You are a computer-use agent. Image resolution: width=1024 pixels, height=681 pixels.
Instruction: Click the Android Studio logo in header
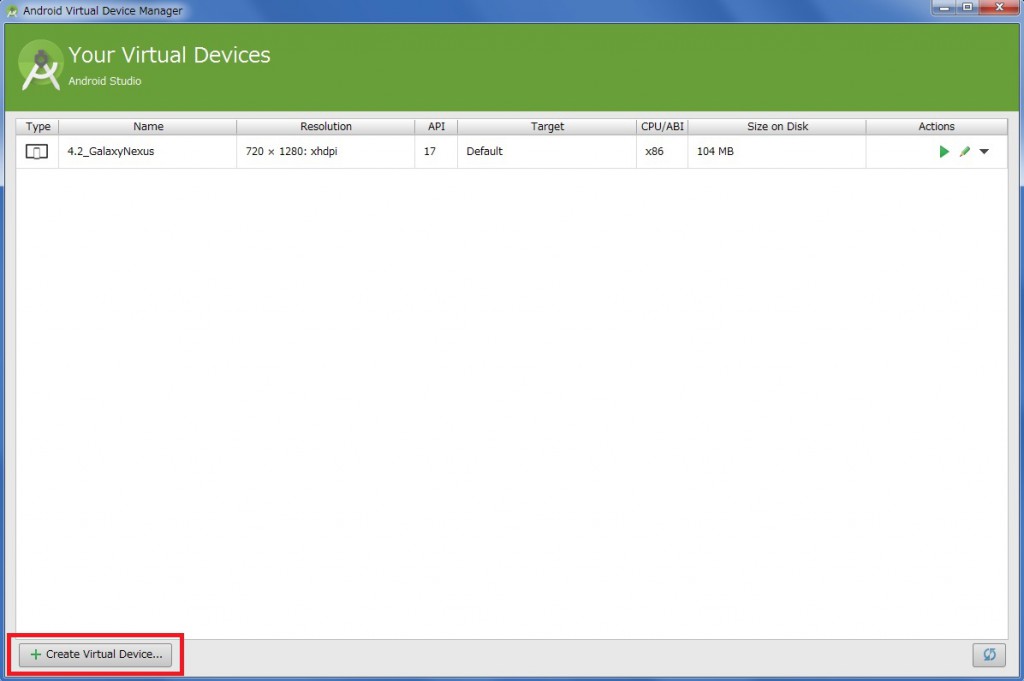click(41, 65)
